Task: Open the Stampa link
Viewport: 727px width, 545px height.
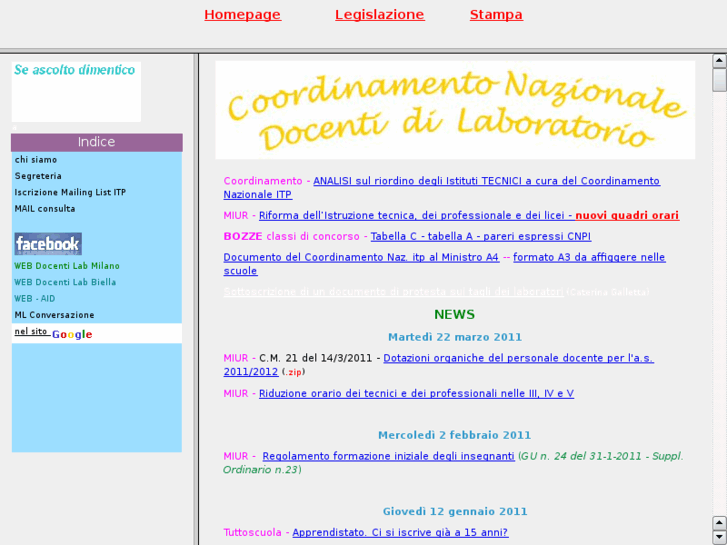Action: click(496, 14)
